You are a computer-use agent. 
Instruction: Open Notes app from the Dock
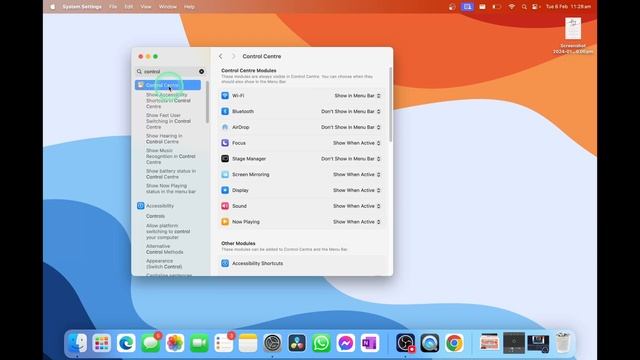(248, 343)
